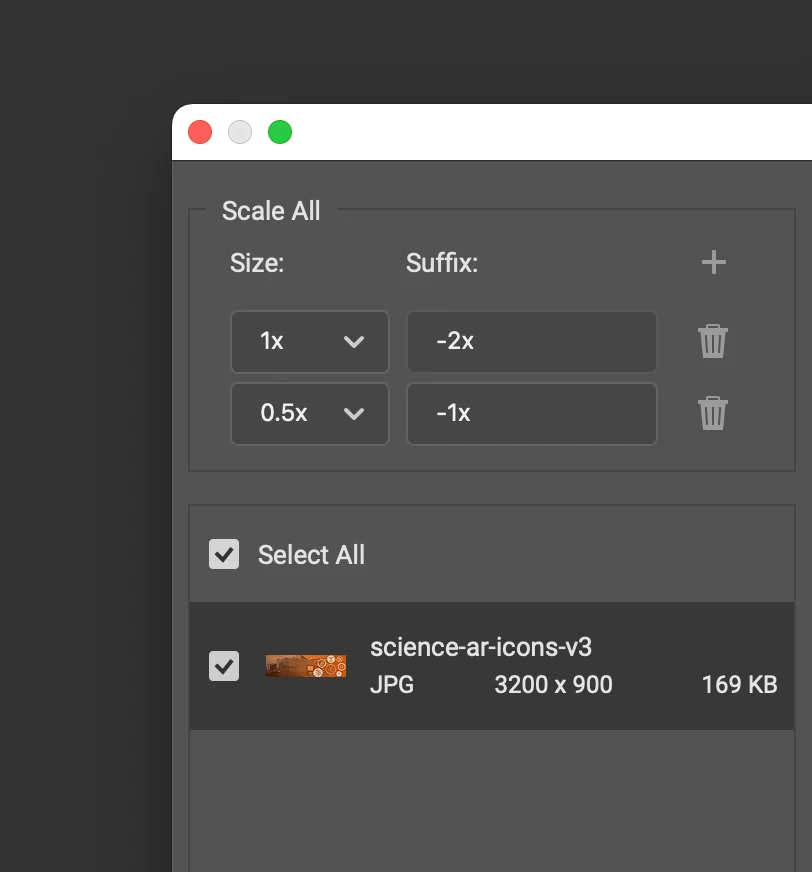This screenshot has width=812, height=872.
Task: Delete the -1x suffix scale row
Action: pos(712,413)
